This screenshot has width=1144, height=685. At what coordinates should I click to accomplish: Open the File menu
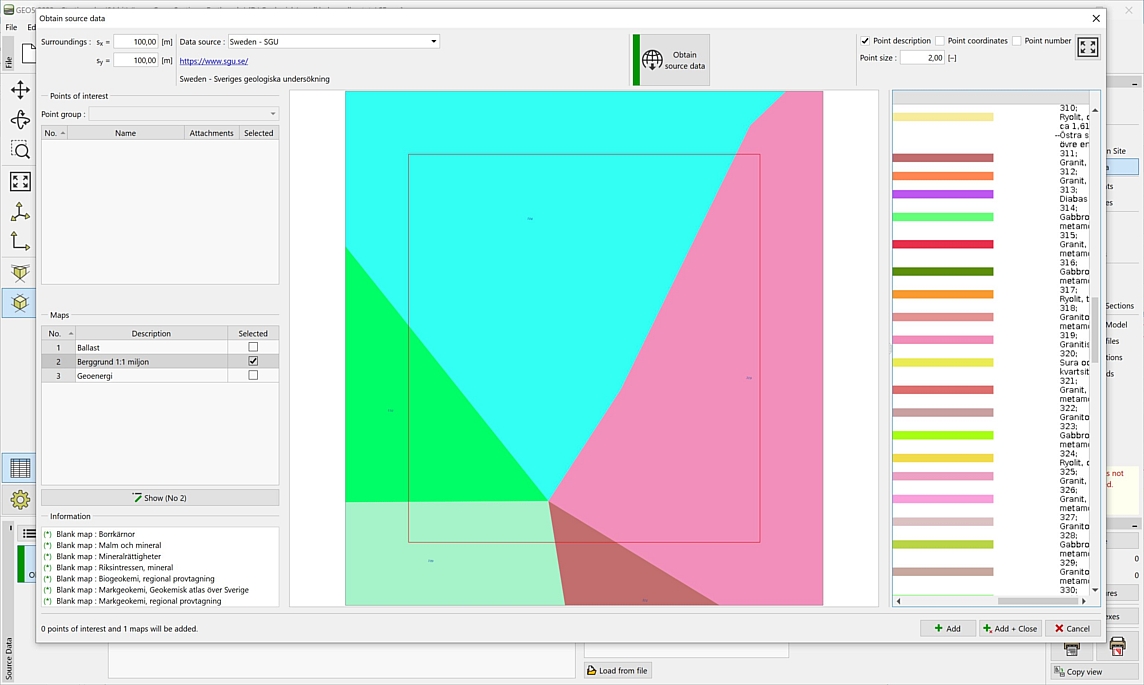point(11,27)
